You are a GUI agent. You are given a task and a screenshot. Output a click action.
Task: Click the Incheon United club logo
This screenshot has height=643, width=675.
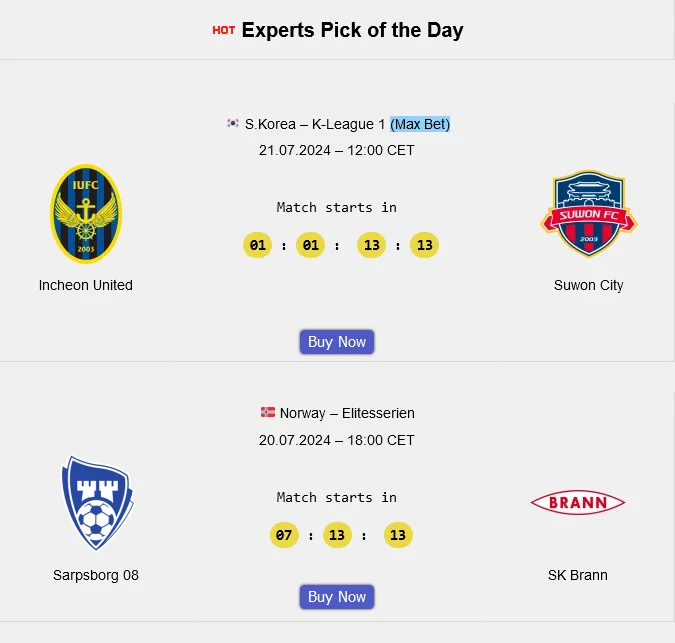click(85, 214)
